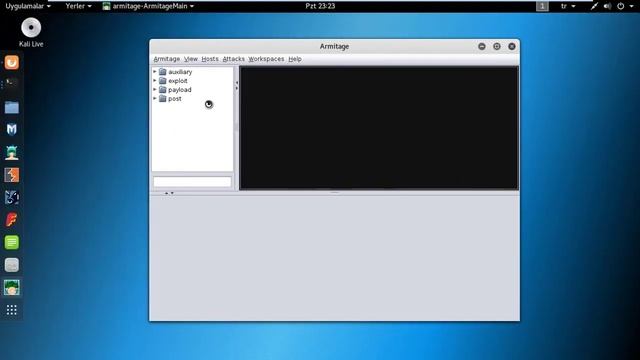Screen dimensions: 640x360
Task: Open the Armitage menu
Action: coord(167,59)
